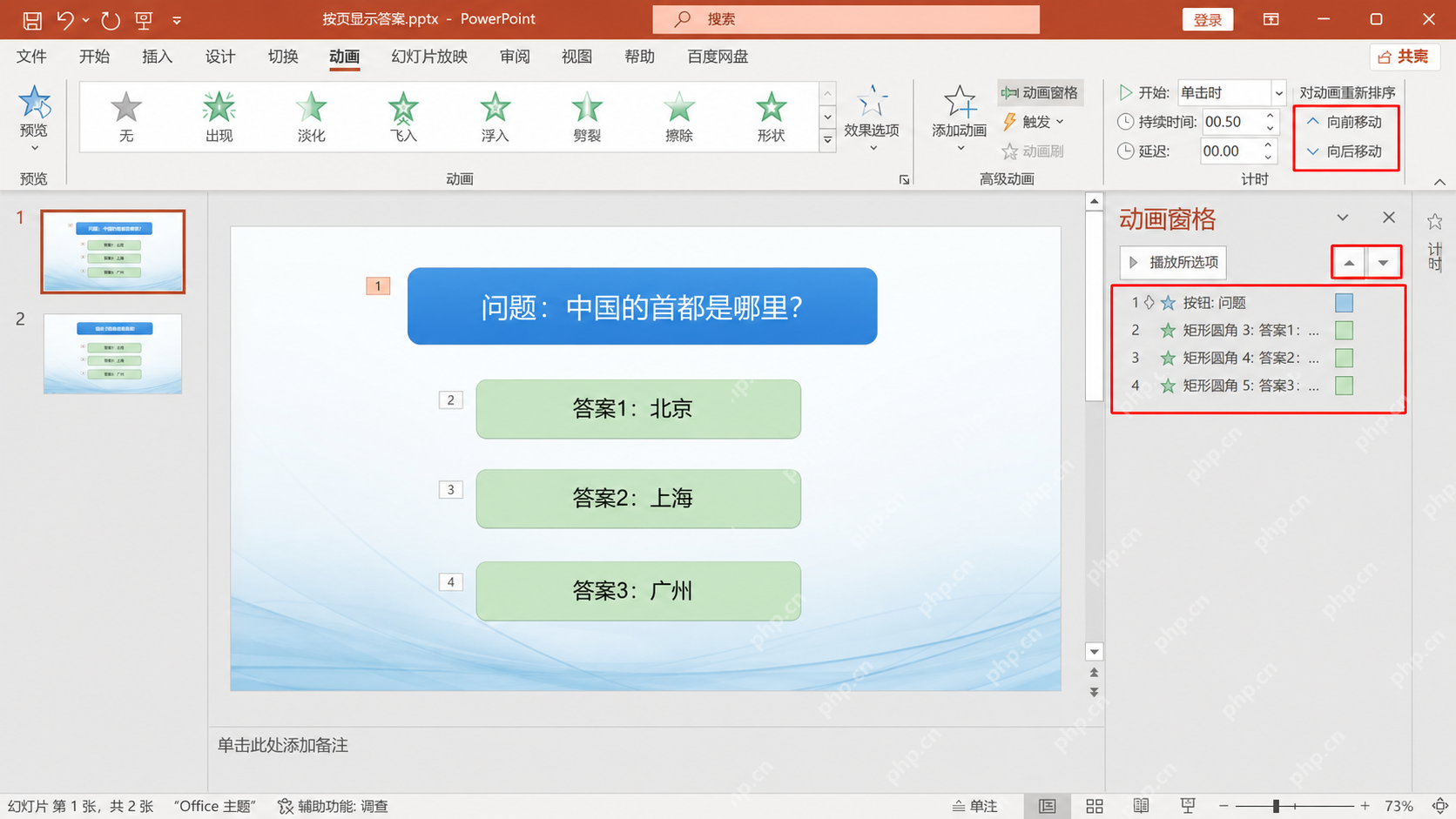Click the Save icon in title bar
1456x819 pixels.
pos(32,19)
